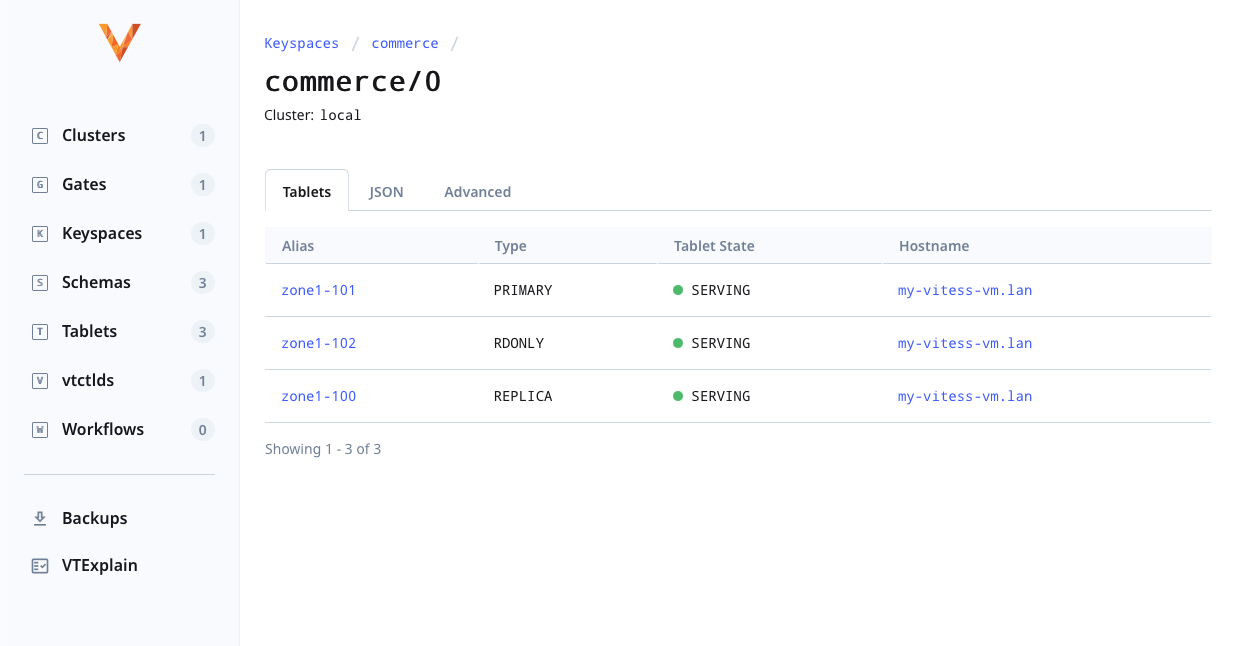Click the VTExplain icon
This screenshot has width=1236, height=646.
point(39,564)
